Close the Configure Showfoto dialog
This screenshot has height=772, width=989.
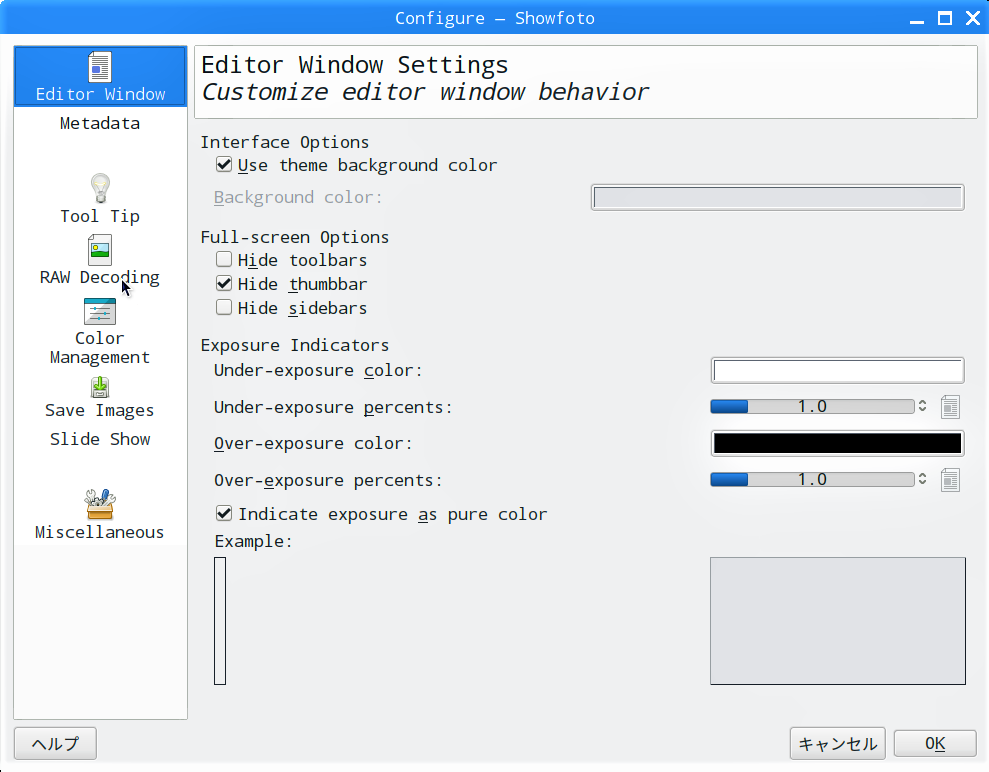click(973, 18)
